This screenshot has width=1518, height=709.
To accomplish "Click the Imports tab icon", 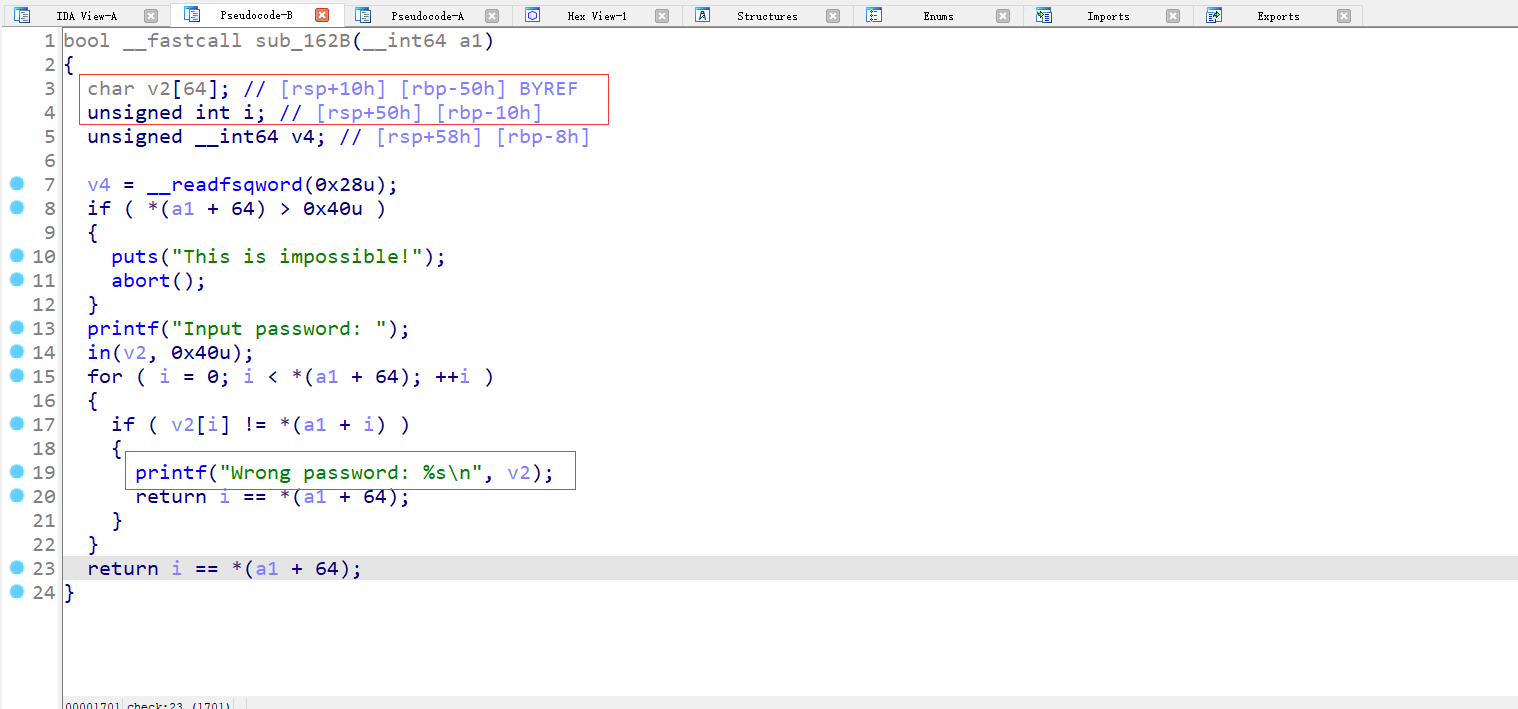I will [x=1044, y=16].
